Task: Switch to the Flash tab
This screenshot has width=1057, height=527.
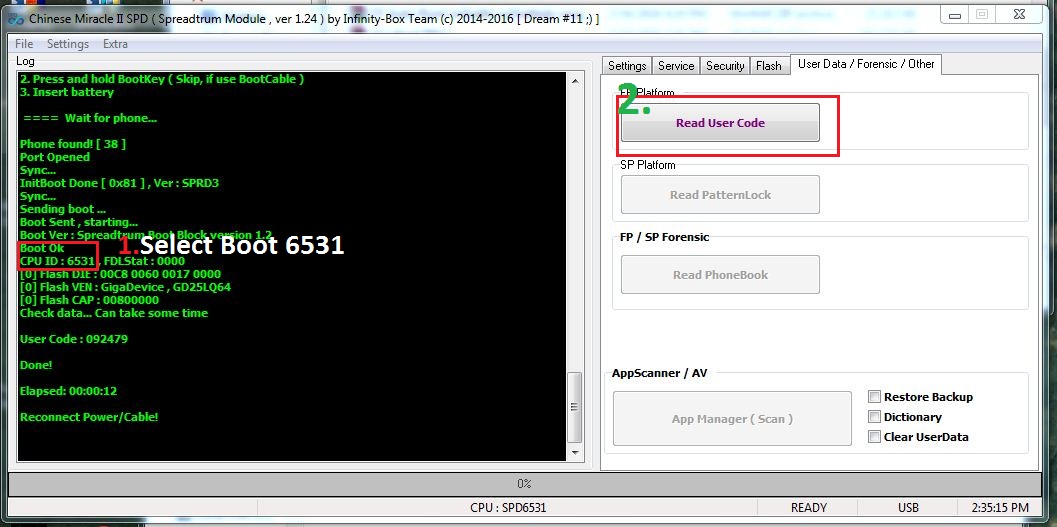Action: (768, 65)
